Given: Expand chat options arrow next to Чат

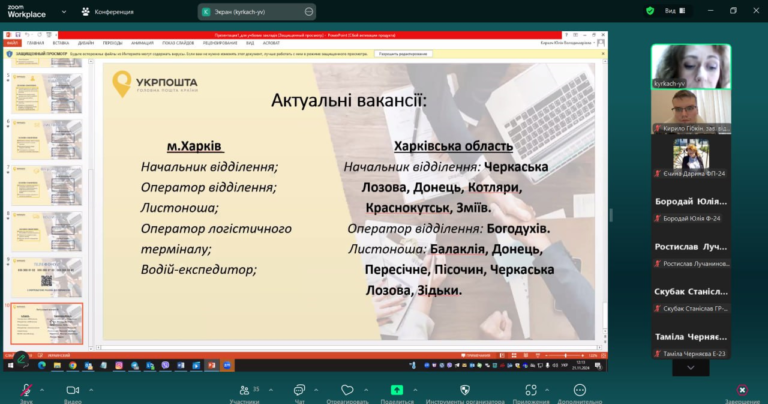Looking at the screenshot, I should click(316, 390).
